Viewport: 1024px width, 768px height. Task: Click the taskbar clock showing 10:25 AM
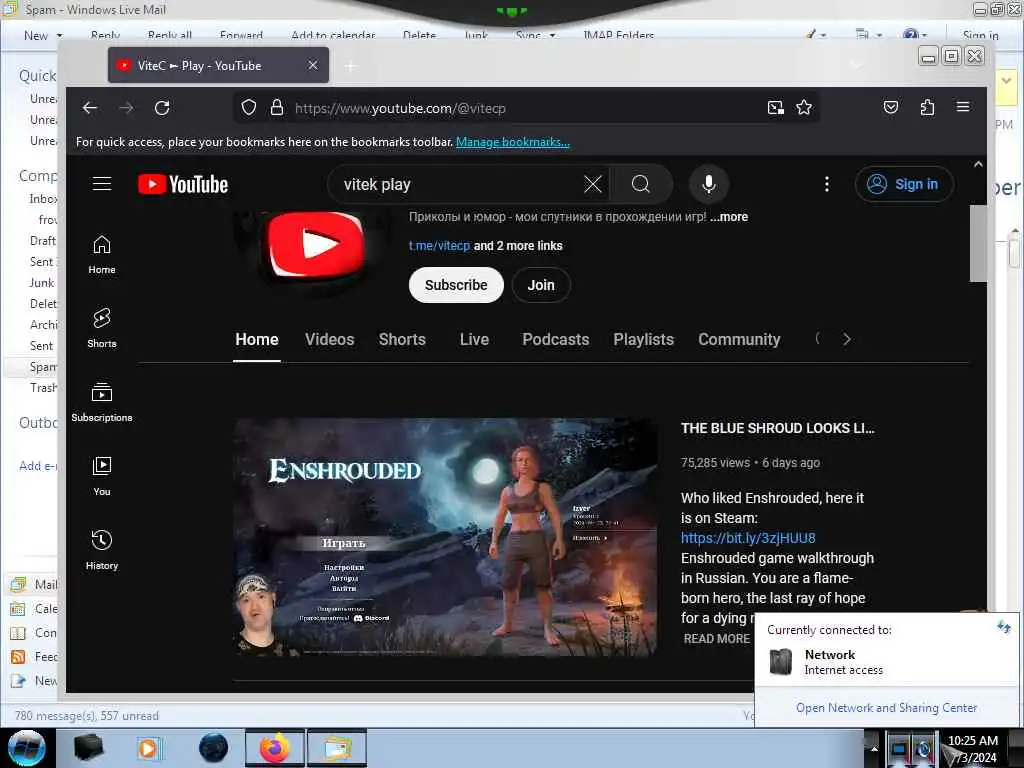point(972,748)
